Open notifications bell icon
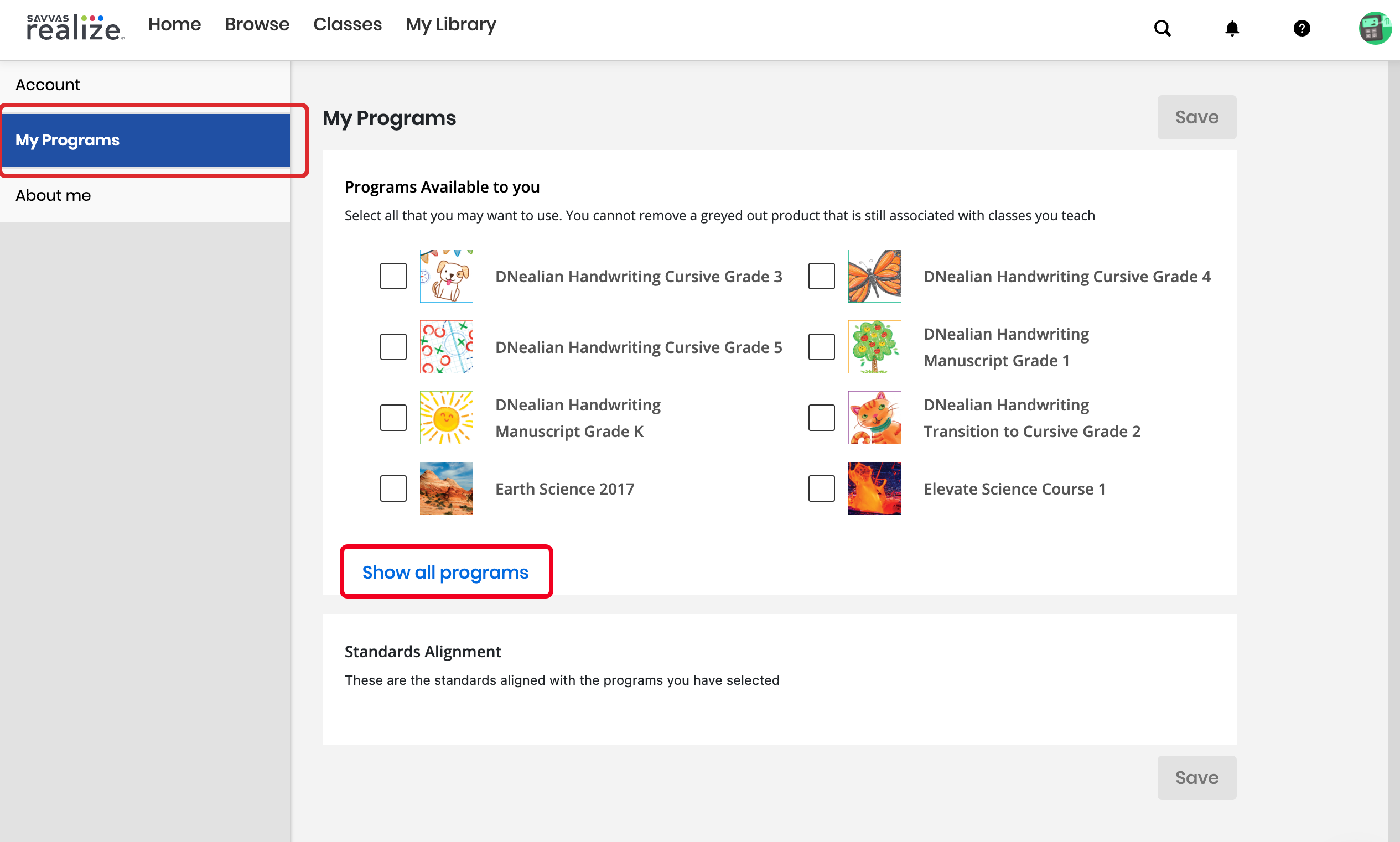Viewport: 1400px width, 842px height. [x=1232, y=28]
